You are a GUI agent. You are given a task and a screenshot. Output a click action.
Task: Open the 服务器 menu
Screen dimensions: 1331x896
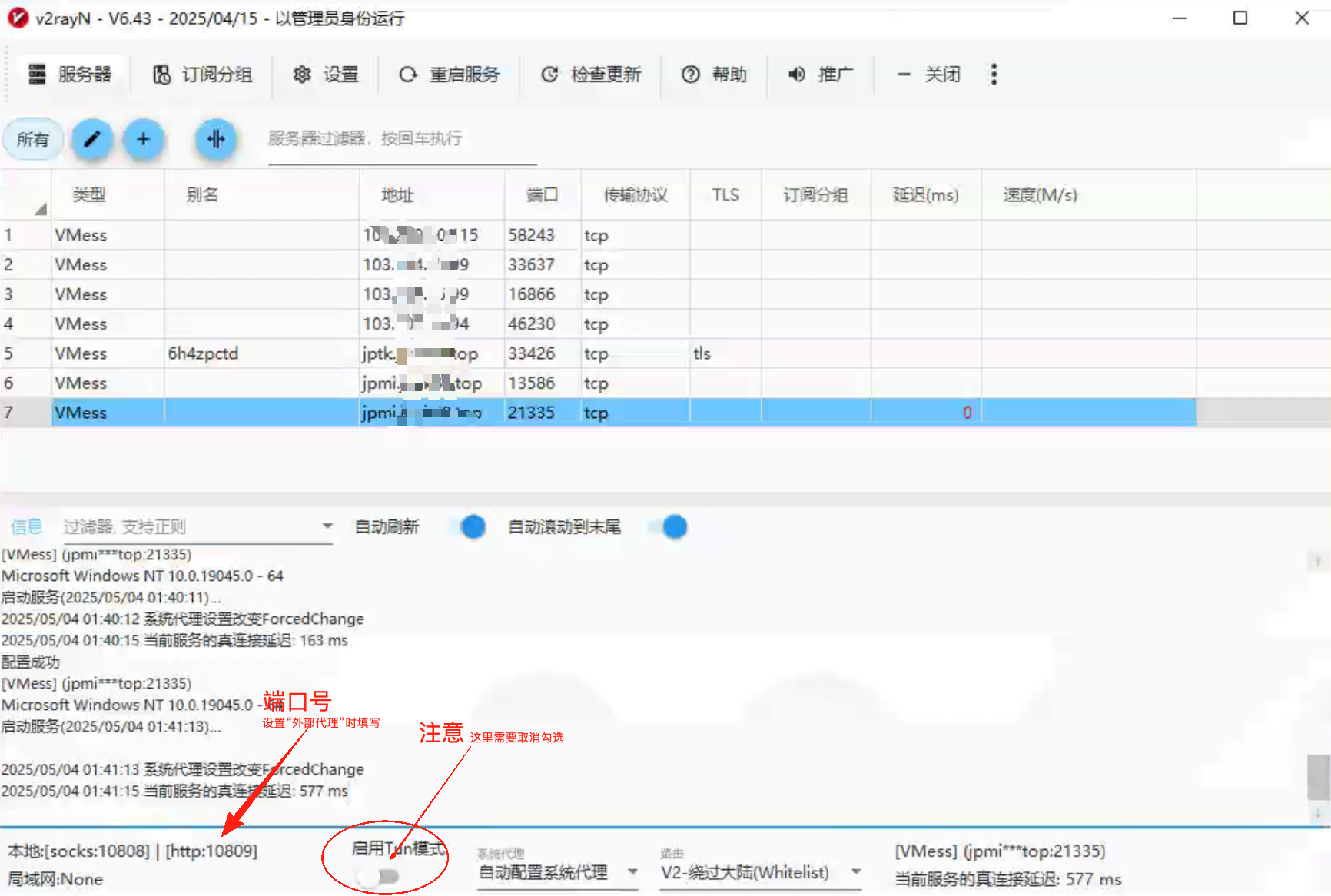tap(70, 75)
